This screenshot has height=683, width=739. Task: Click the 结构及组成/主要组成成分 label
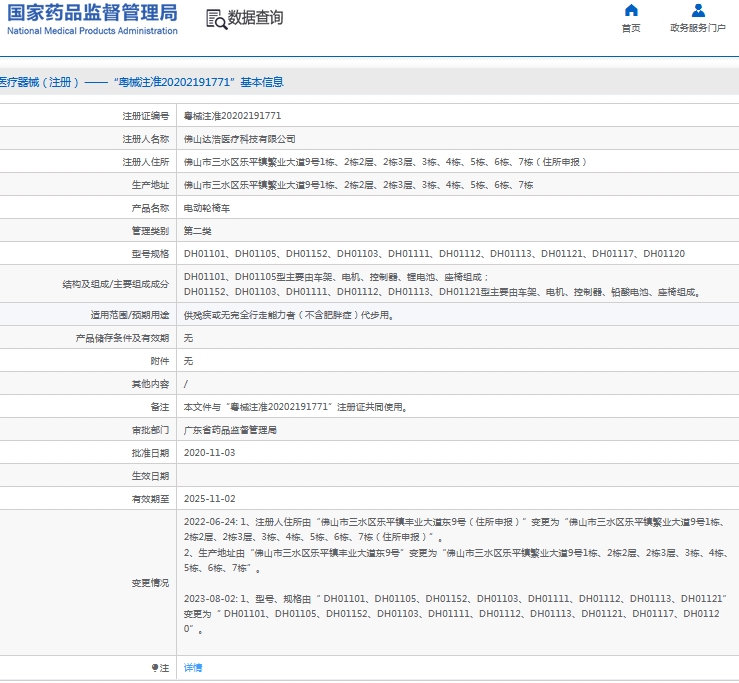point(115,284)
